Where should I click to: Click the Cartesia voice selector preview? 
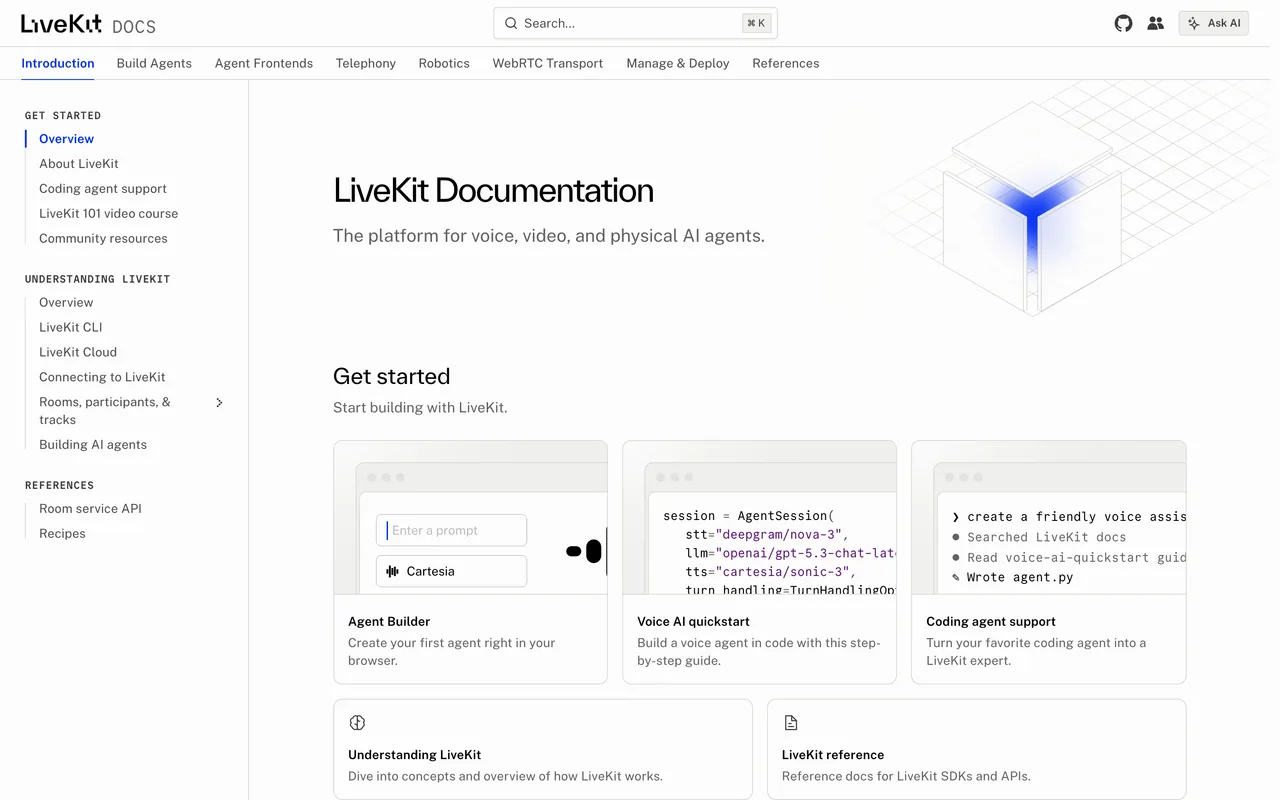451,571
